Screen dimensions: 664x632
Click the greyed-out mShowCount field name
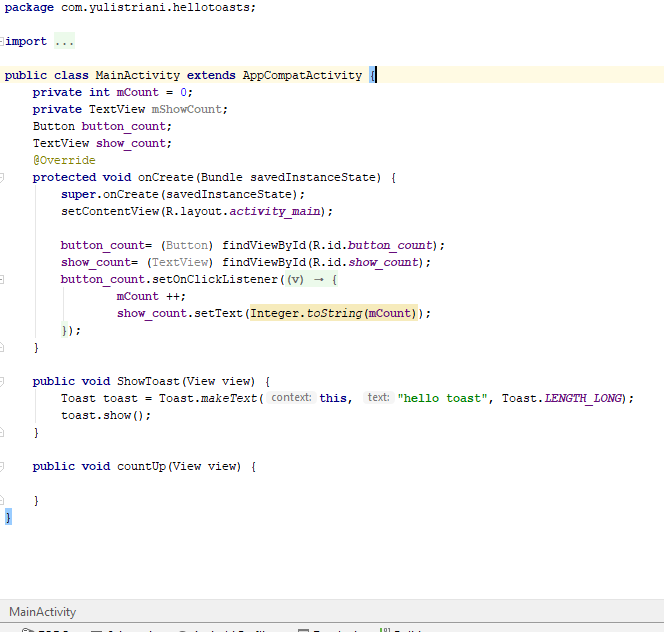point(187,109)
